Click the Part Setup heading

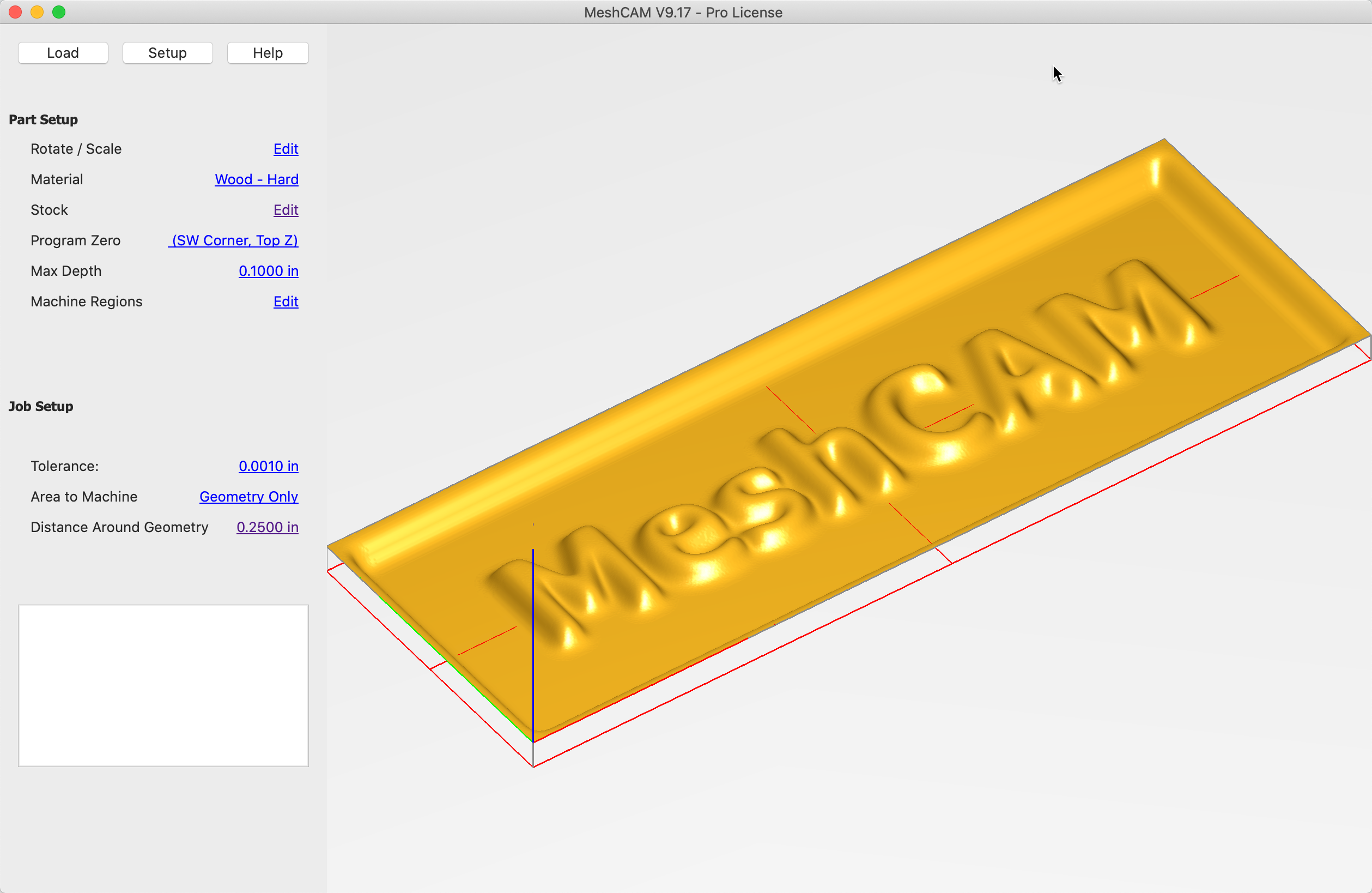pyautogui.click(x=43, y=119)
